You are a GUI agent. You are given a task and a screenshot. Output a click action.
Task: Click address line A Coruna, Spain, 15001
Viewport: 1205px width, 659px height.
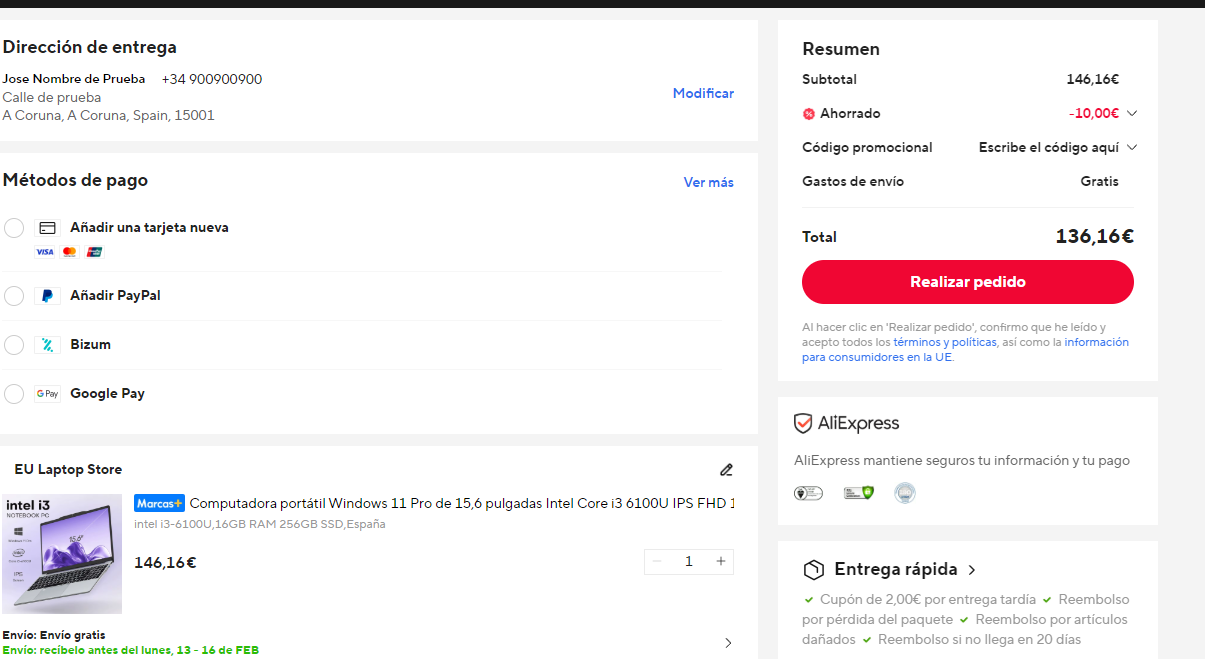pyautogui.click(x=108, y=116)
